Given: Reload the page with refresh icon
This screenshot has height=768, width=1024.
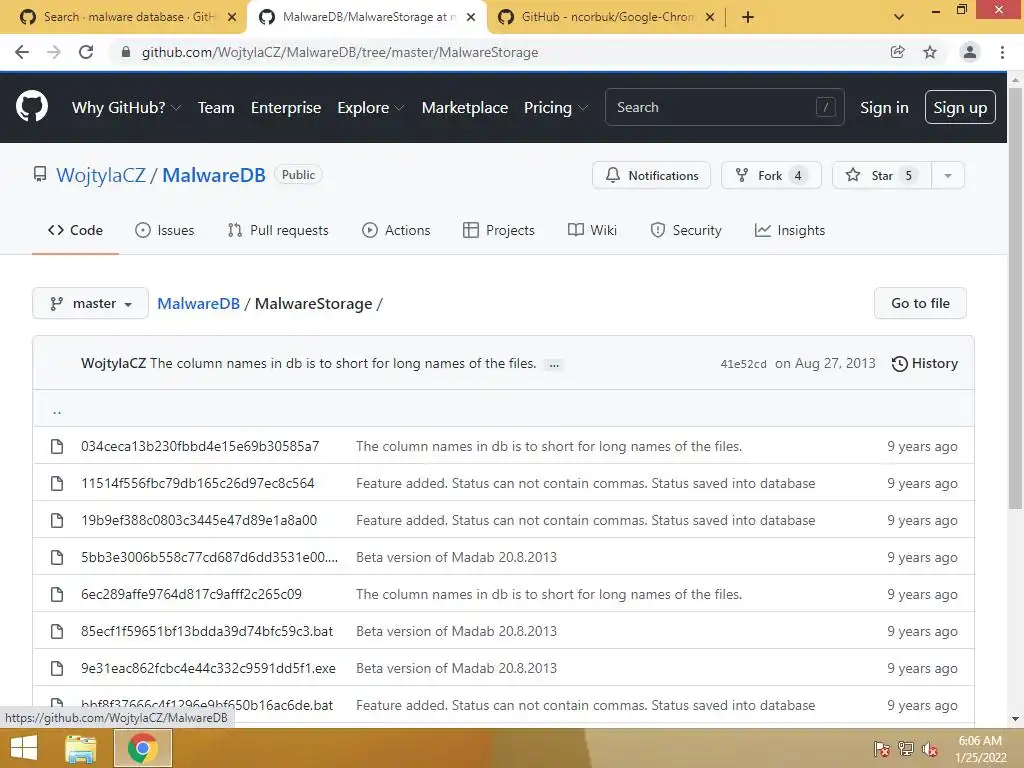Looking at the screenshot, I should pos(86,52).
